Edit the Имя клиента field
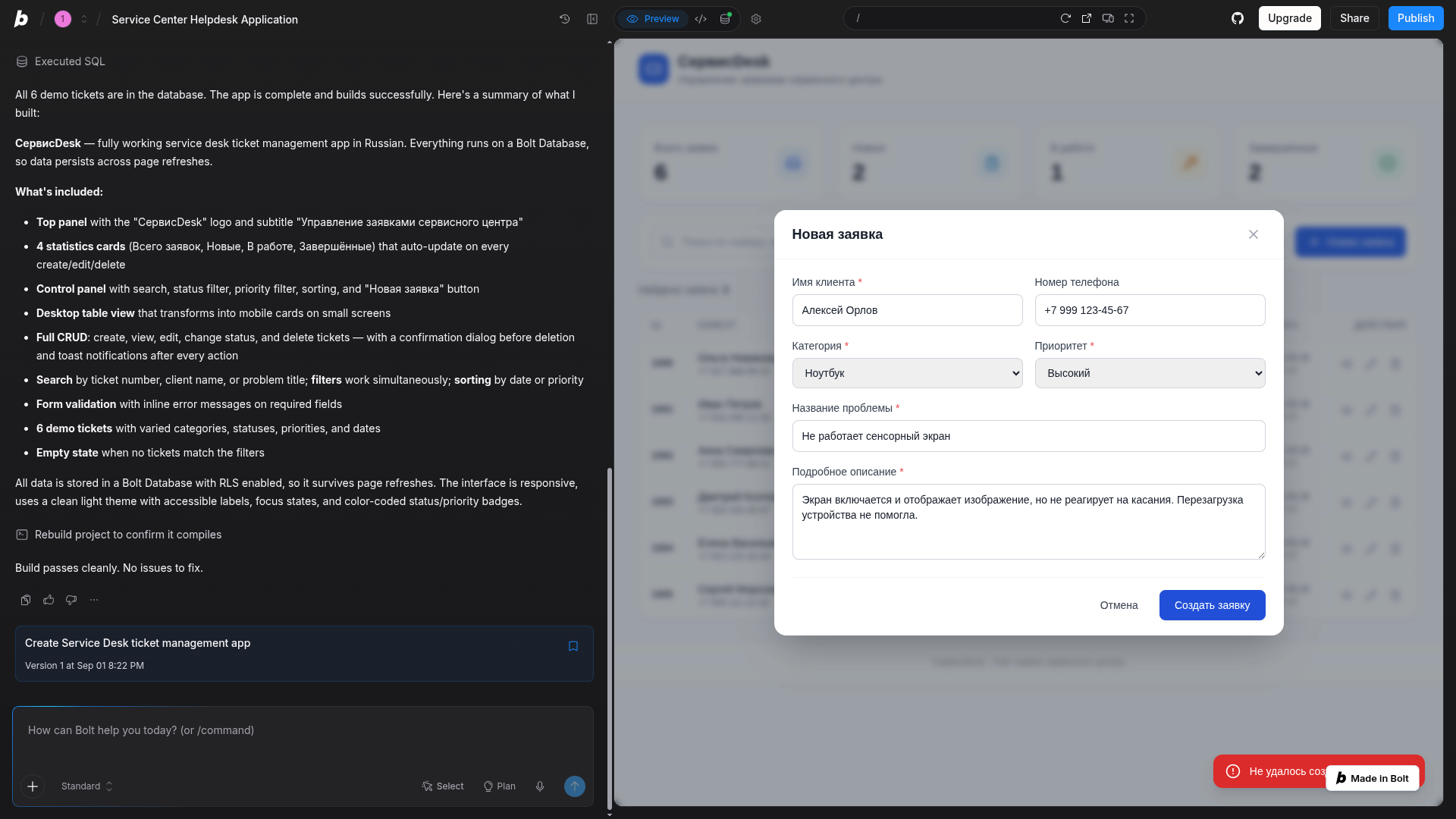This screenshot has height=819, width=1456. click(x=907, y=310)
